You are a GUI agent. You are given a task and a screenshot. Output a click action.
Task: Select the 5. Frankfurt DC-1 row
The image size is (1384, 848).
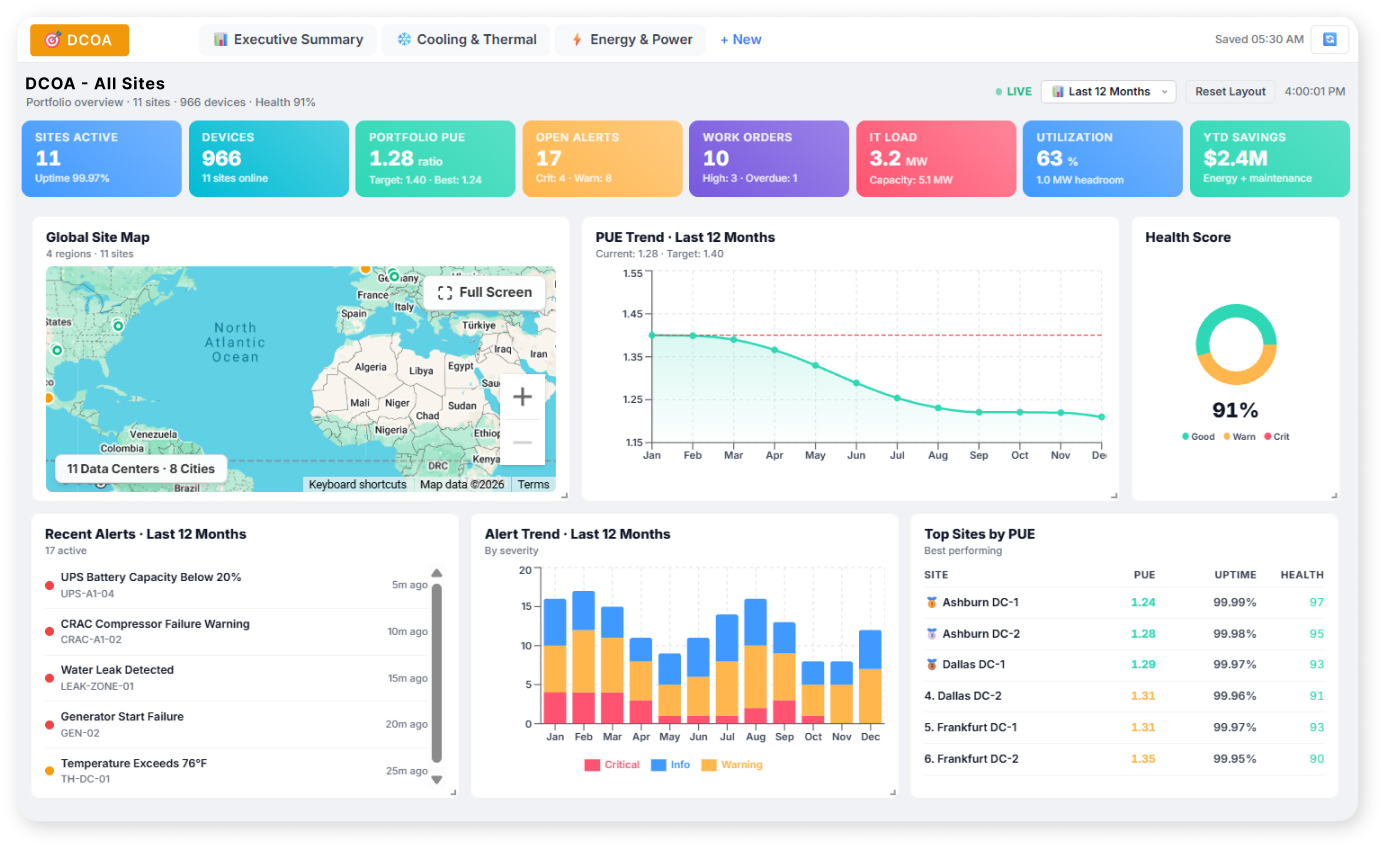tap(1124, 727)
